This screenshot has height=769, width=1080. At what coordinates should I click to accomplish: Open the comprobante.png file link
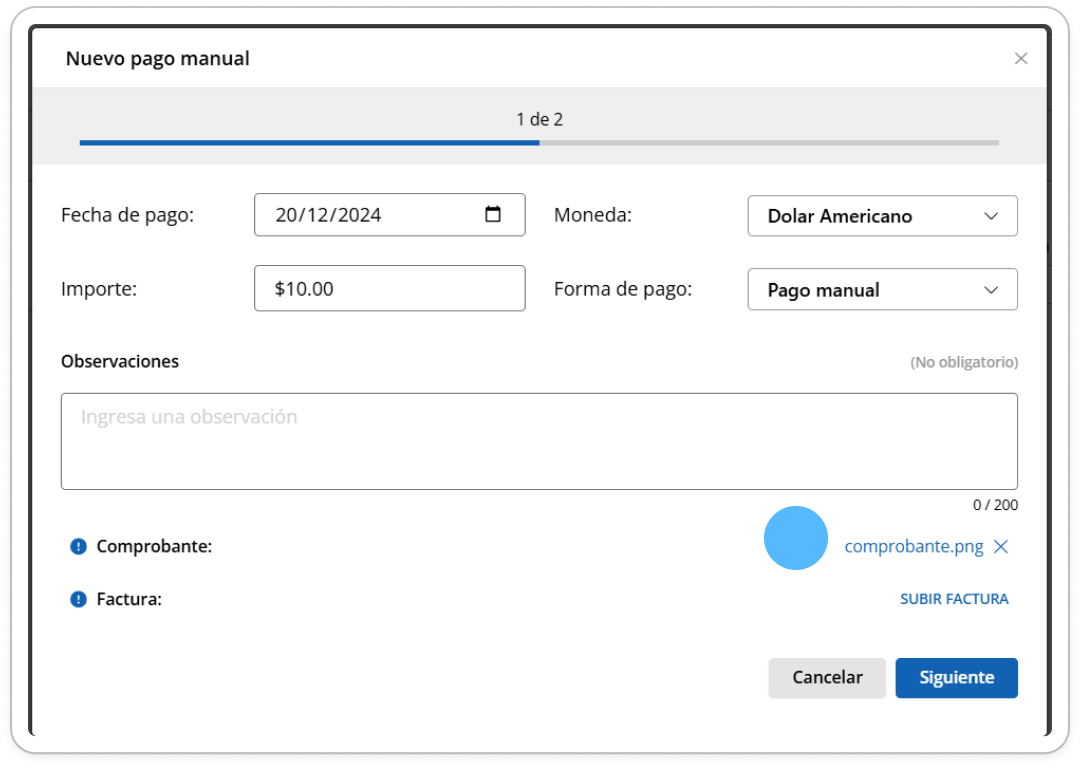coord(913,546)
